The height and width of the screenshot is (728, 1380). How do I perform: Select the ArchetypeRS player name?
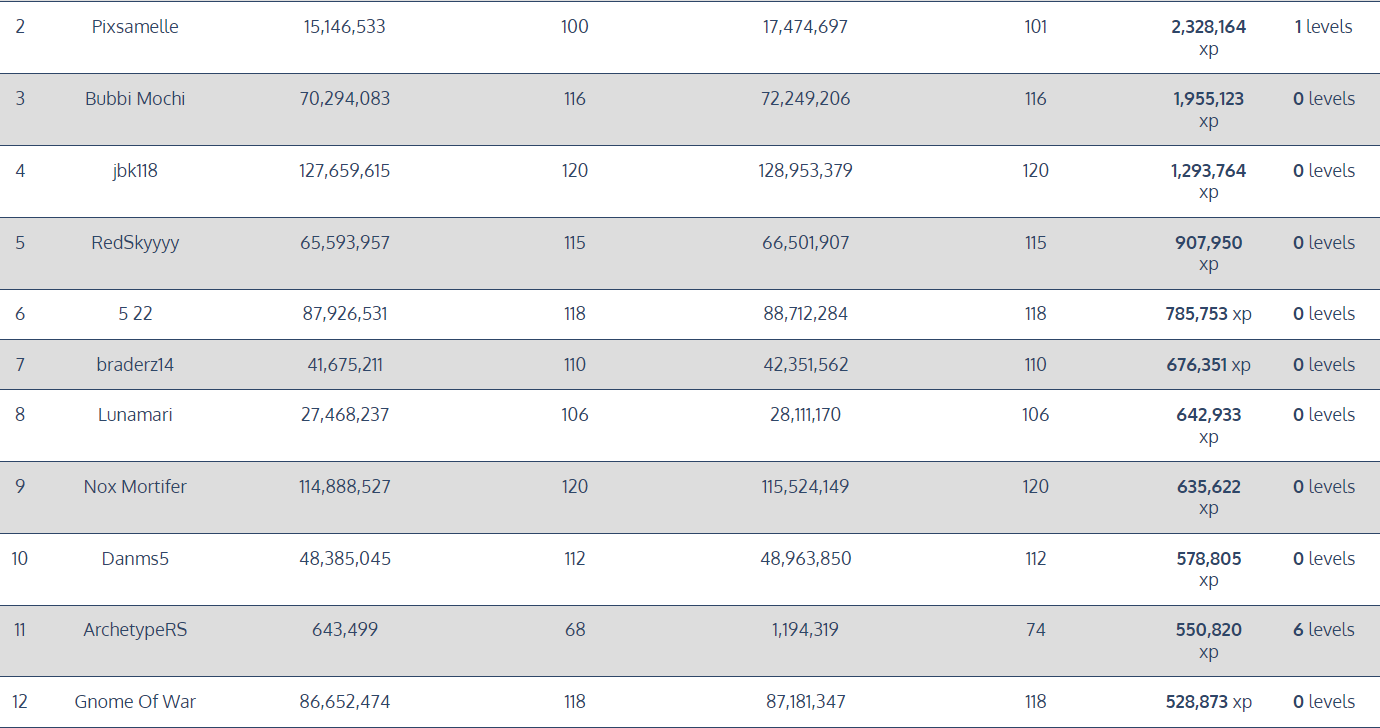click(135, 630)
